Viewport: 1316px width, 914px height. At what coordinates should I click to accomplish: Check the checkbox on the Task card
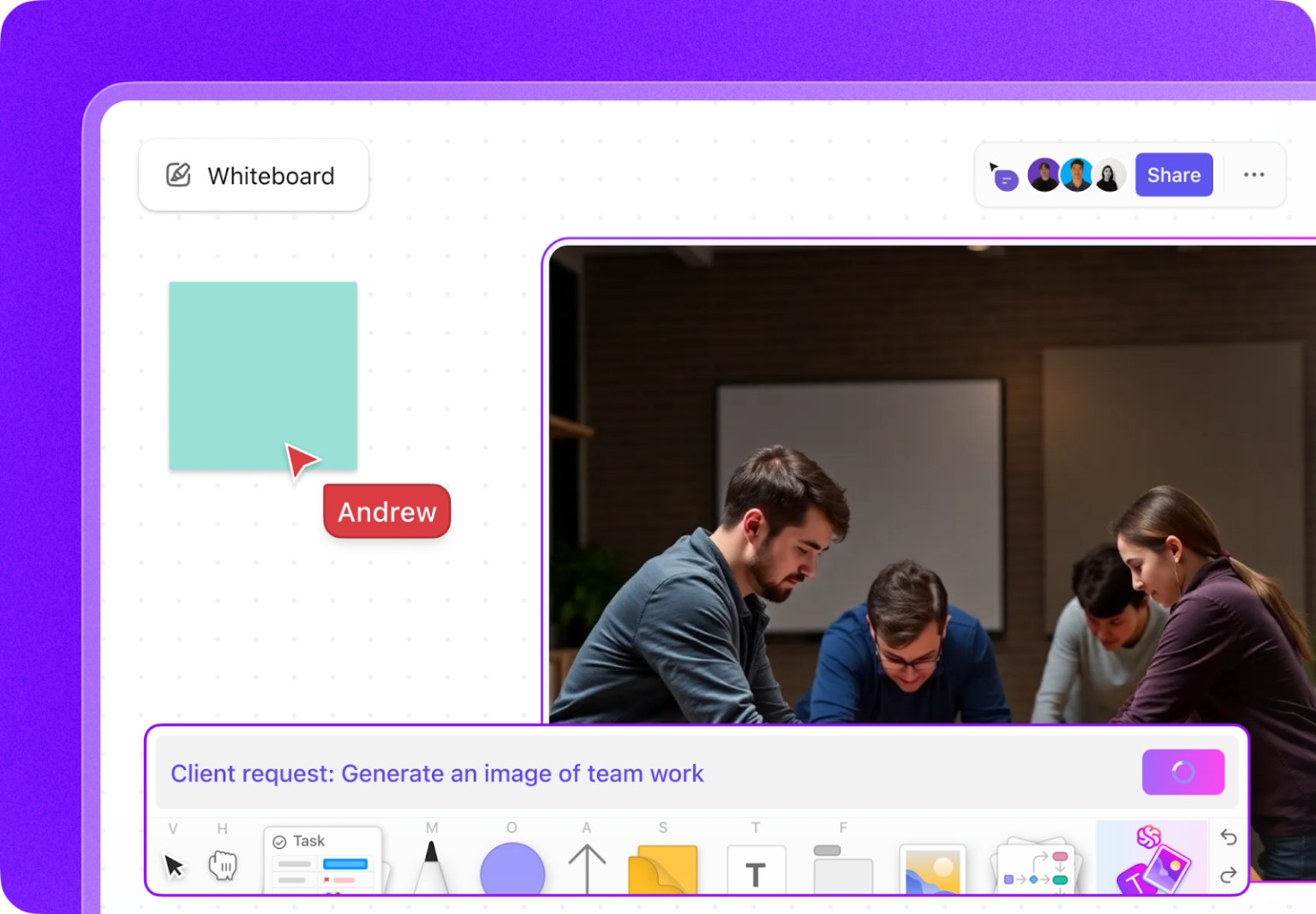[278, 840]
